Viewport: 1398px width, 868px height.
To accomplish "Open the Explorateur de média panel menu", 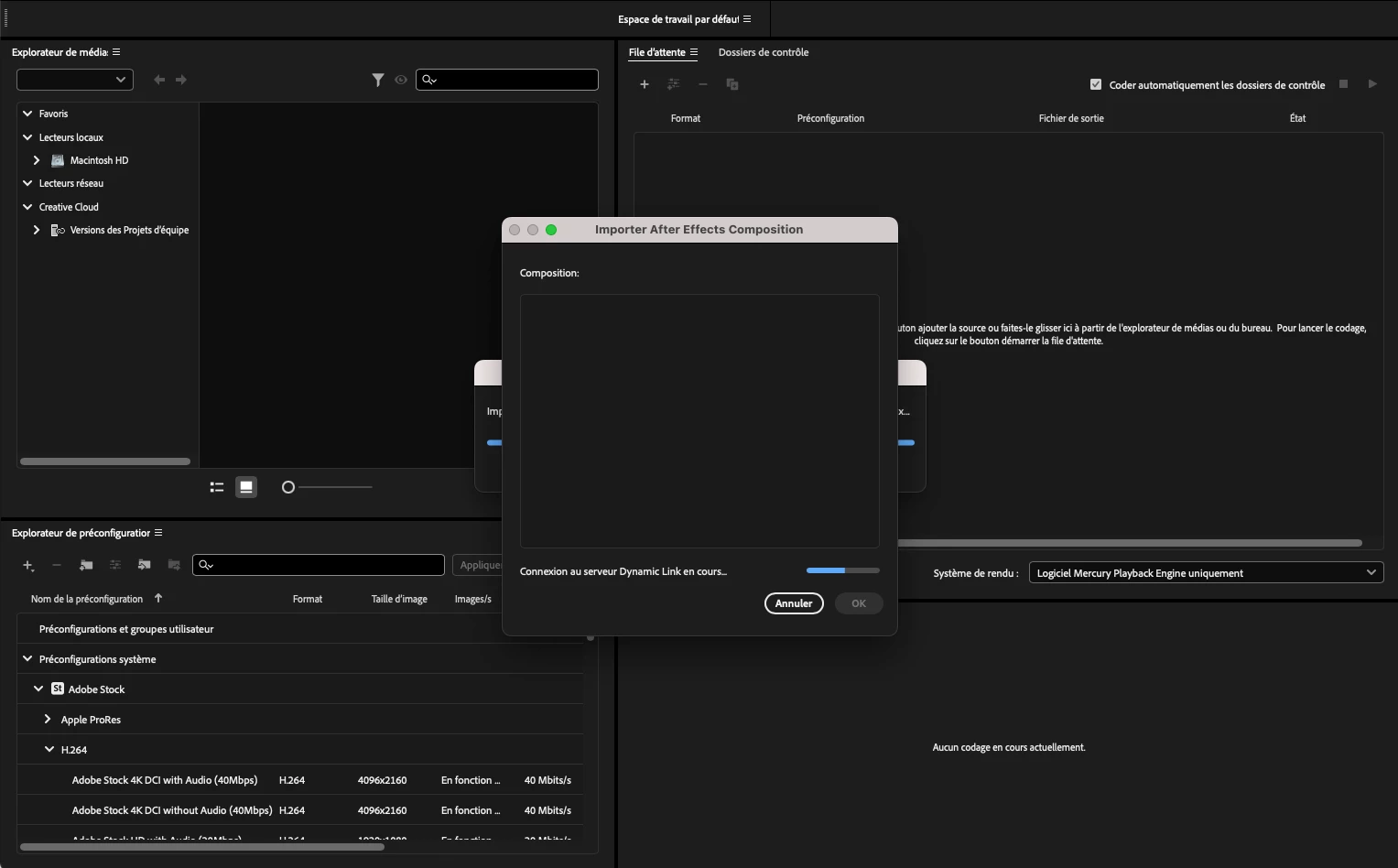I will pos(116,52).
